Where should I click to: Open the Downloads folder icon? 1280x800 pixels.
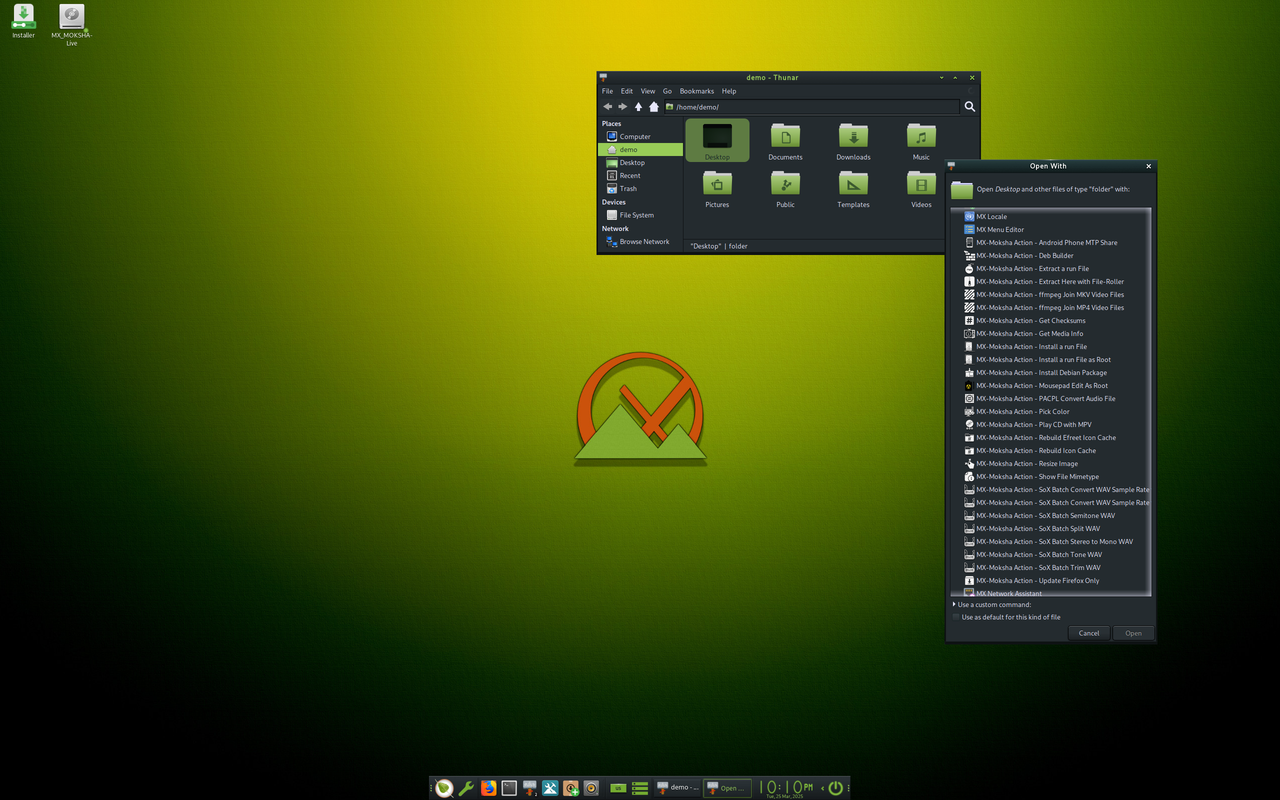pyautogui.click(x=853, y=137)
